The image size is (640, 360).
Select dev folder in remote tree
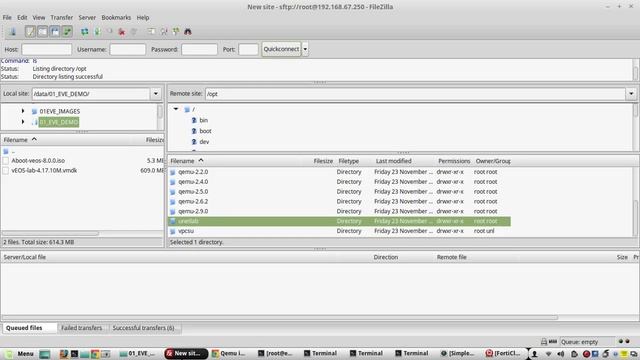click(x=204, y=142)
